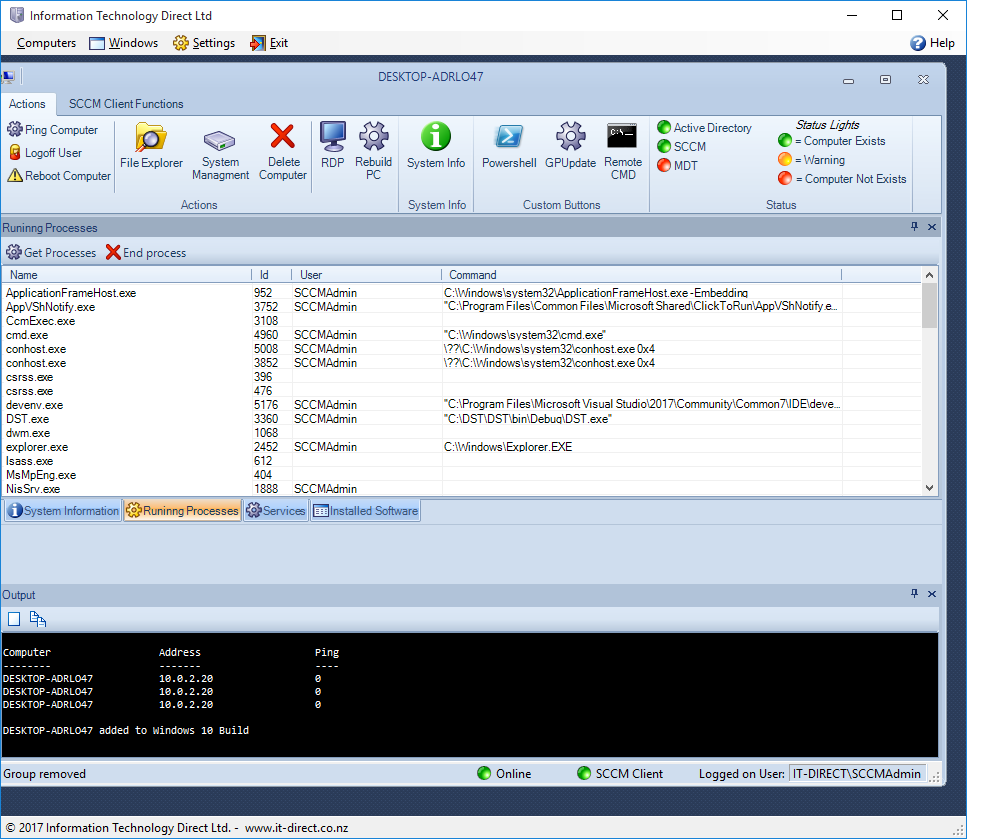Open Remote CMD console
The width and height of the screenshot is (1008, 839).
click(x=623, y=137)
